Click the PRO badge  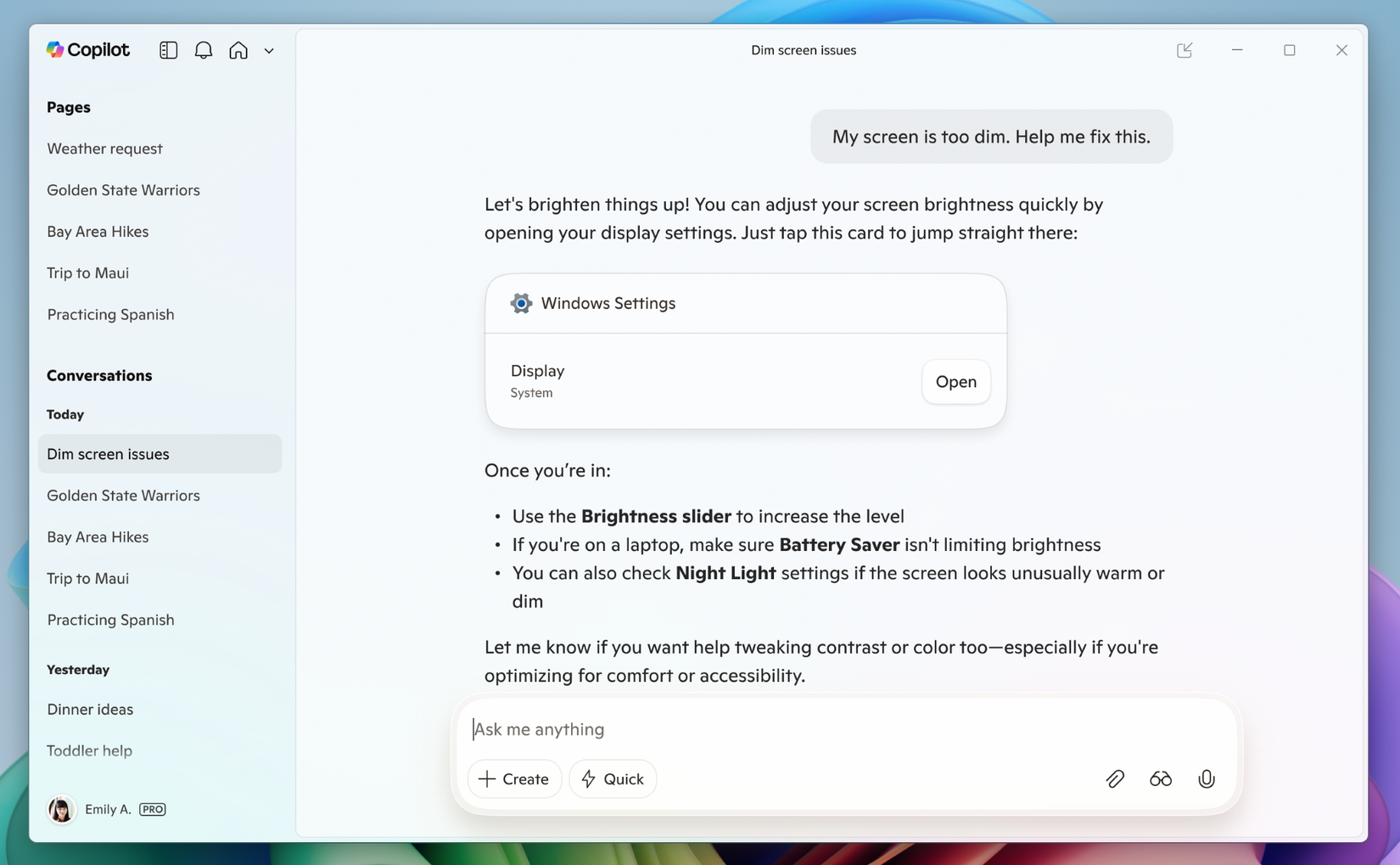153,809
